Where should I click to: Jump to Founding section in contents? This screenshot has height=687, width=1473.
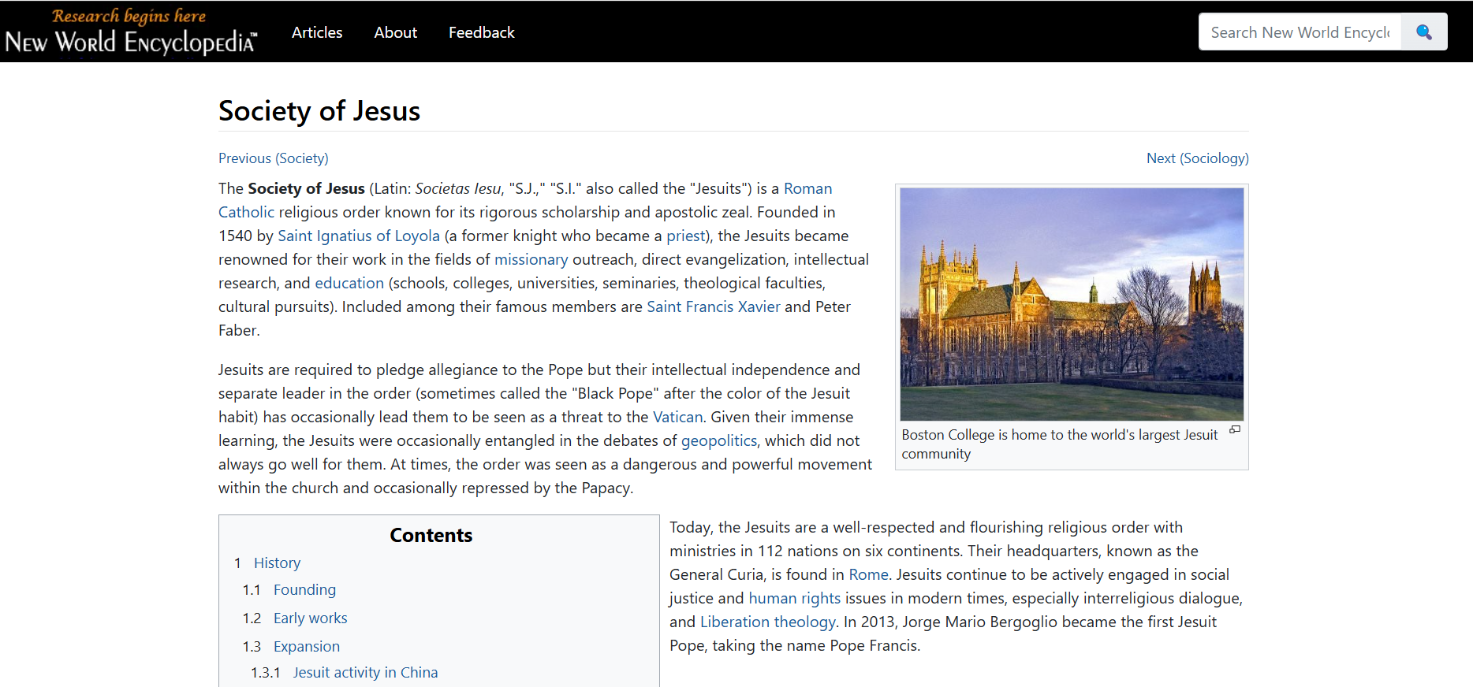pos(305,590)
